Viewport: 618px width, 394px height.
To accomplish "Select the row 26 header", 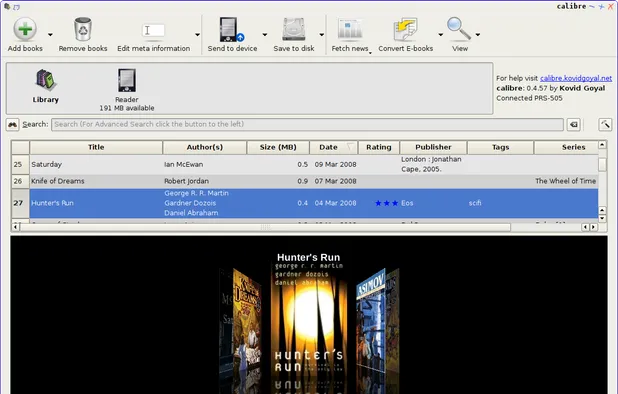I will (20, 181).
